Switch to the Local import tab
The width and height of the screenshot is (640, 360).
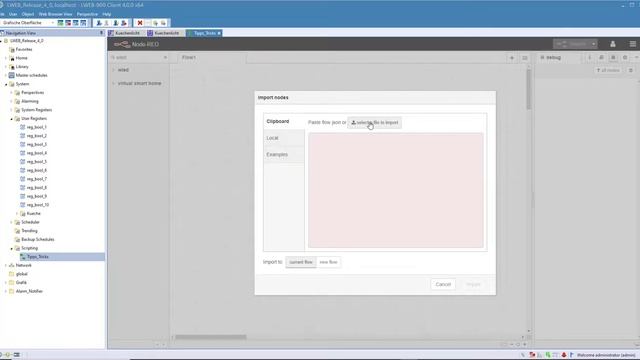click(284, 138)
